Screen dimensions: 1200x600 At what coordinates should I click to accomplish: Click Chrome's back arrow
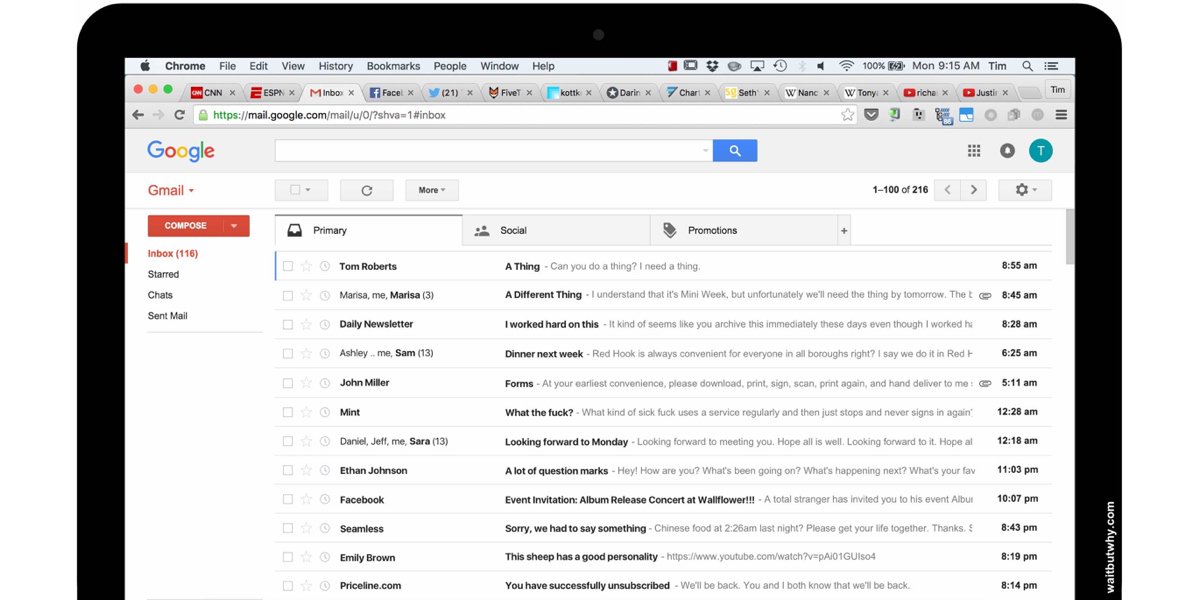pos(138,115)
